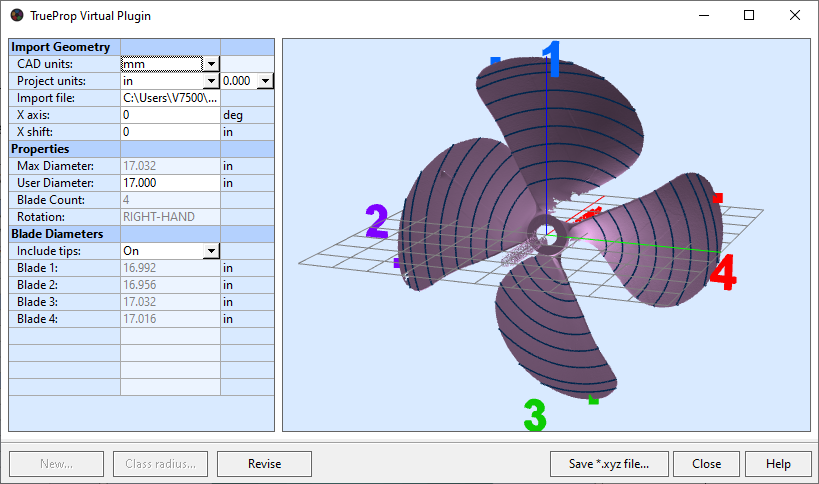Image resolution: width=819 pixels, height=484 pixels.
Task: Click the purple blade number 2 label
Action: (x=377, y=223)
